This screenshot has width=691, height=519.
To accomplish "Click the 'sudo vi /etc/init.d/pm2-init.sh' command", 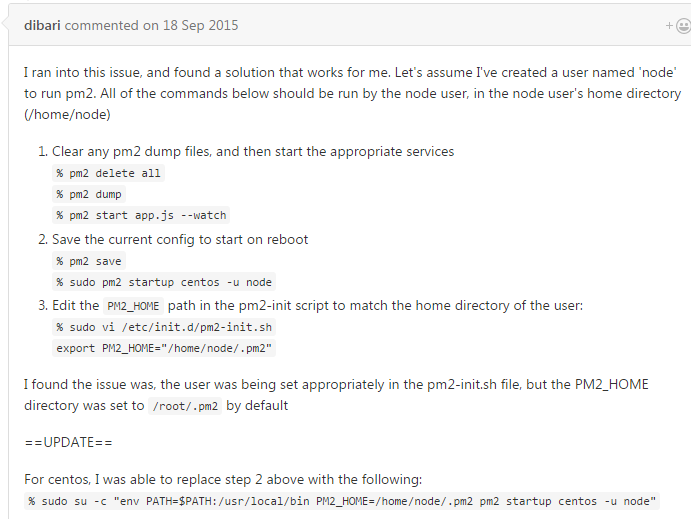I will [x=164, y=327].
